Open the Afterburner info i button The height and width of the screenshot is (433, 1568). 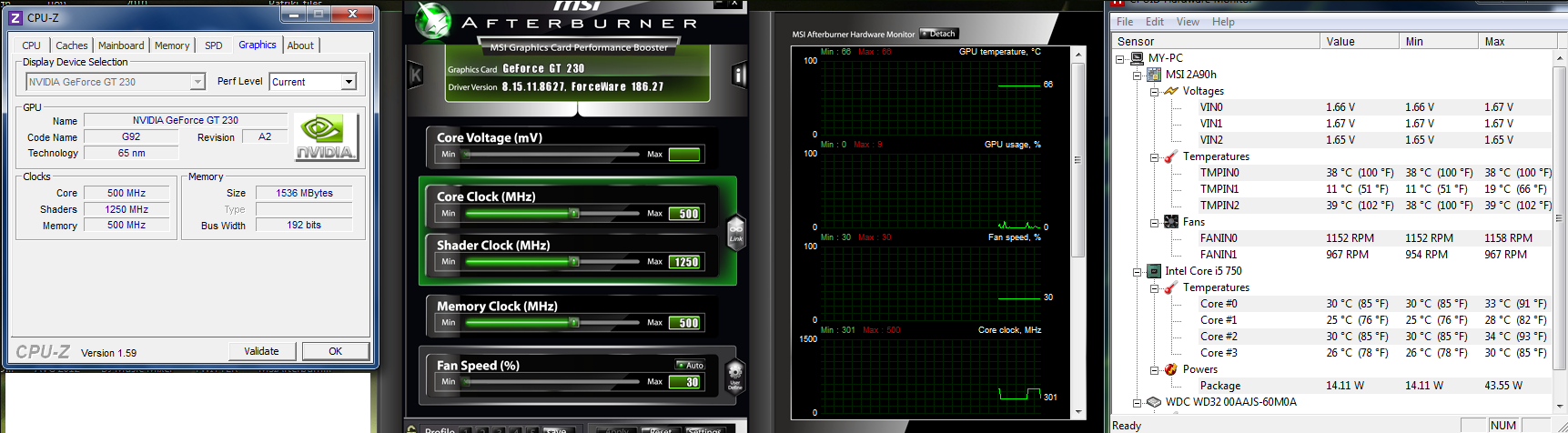click(x=739, y=76)
